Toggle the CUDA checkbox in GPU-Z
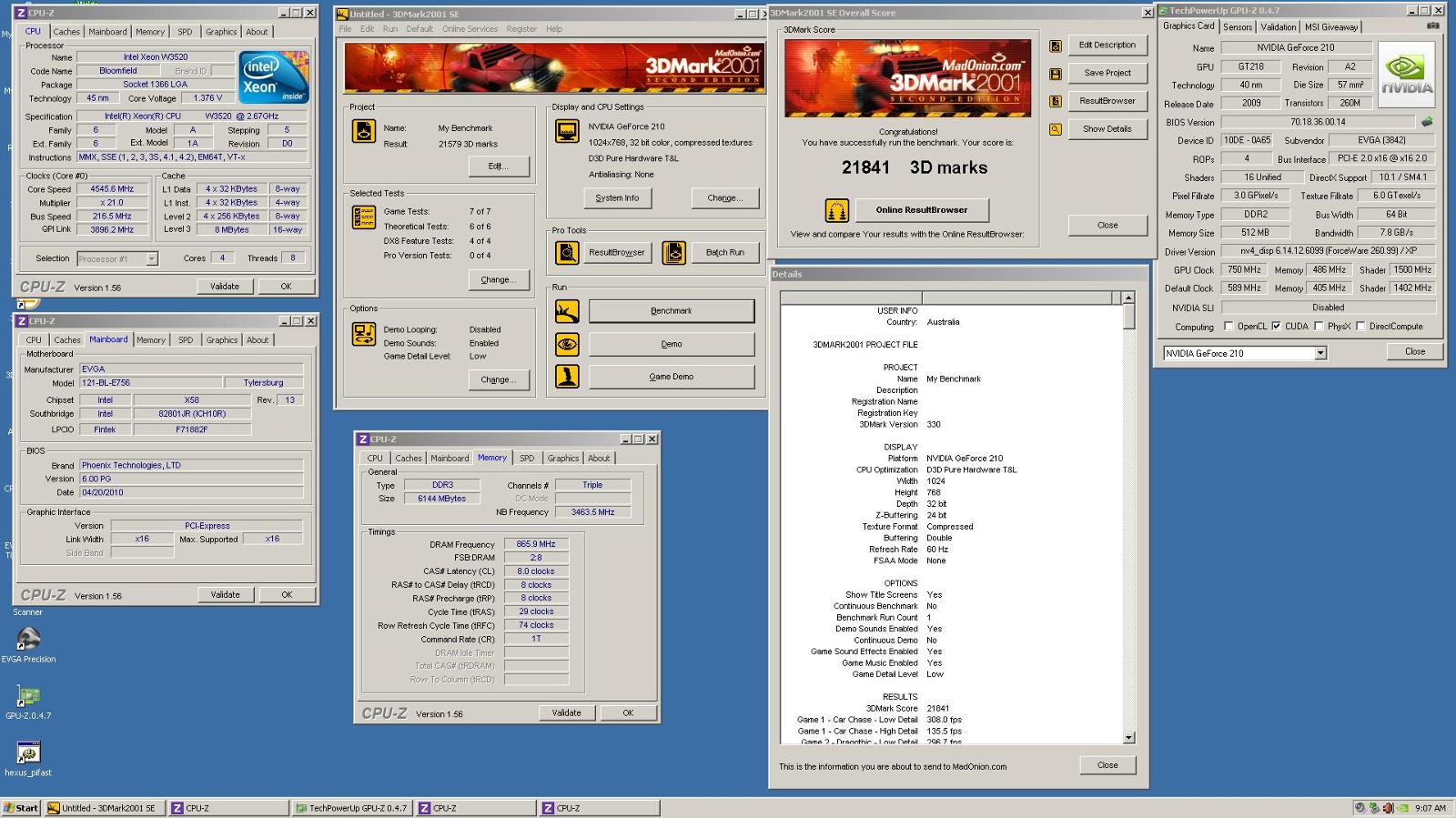Image resolution: width=1456 pixels, height=818 pixels. coord(1276,326)
